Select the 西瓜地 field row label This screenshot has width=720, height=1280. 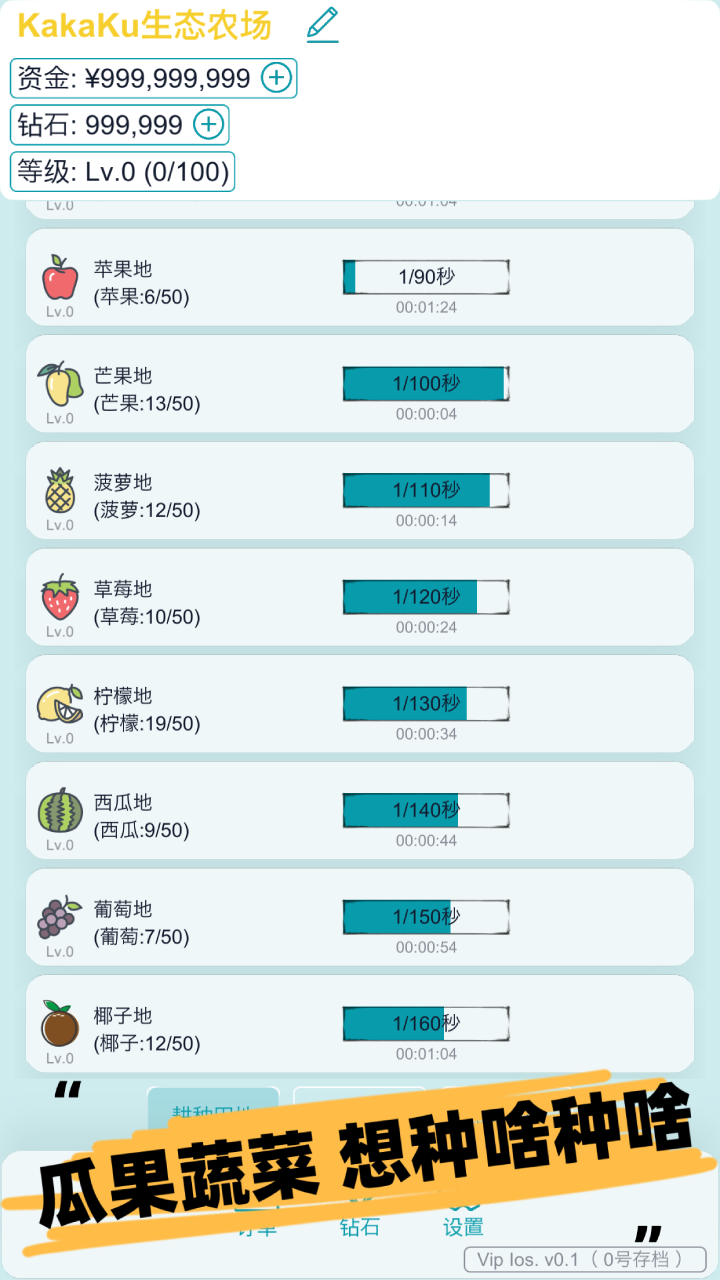pyautogui.click(x=123, y=803)
